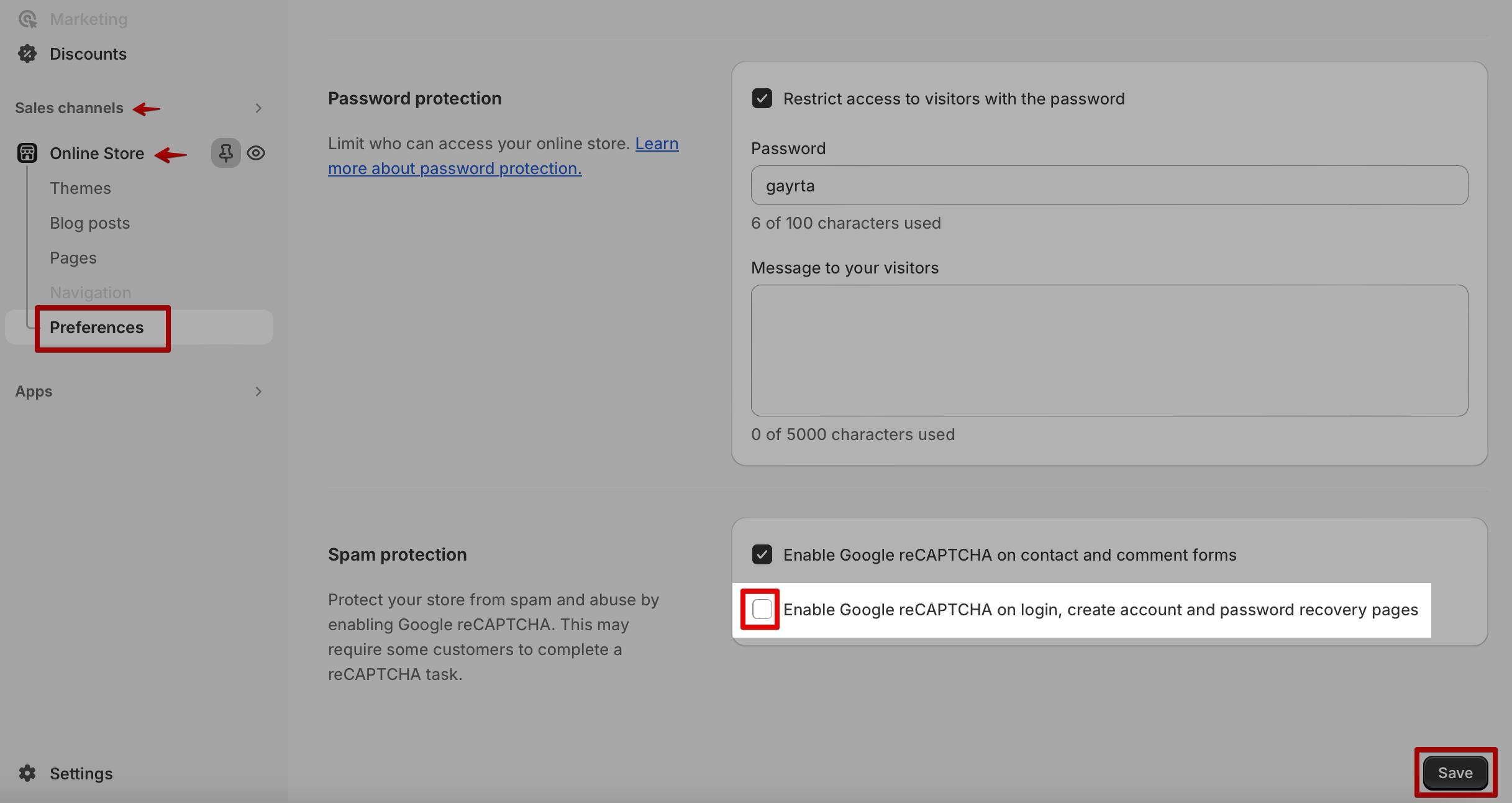
Task: Open the Marketing menu item
Action: point(89,19)
